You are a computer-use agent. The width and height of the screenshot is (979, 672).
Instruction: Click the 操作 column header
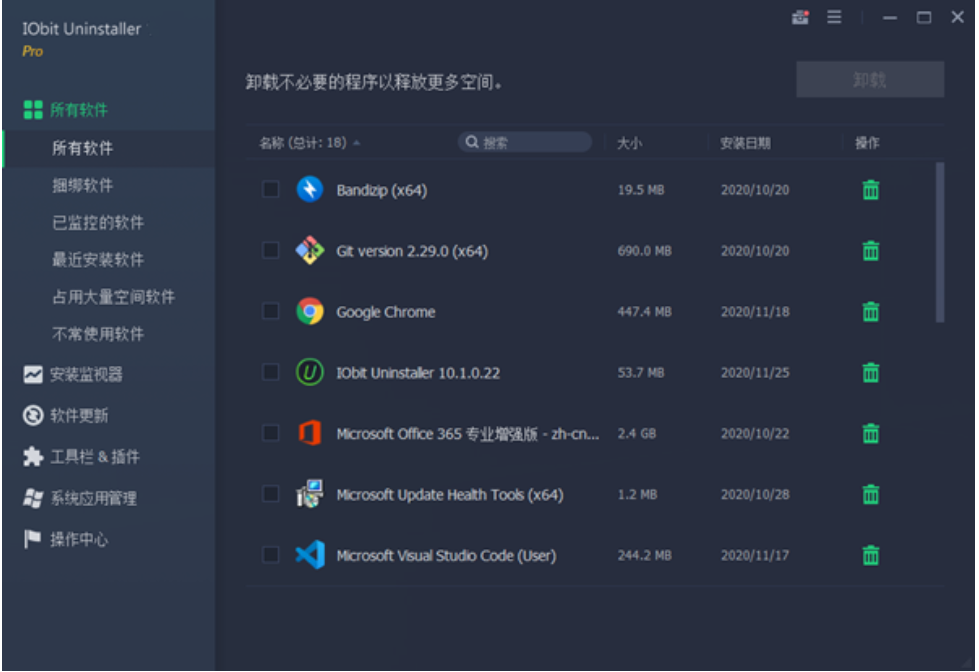pos(867,143)
